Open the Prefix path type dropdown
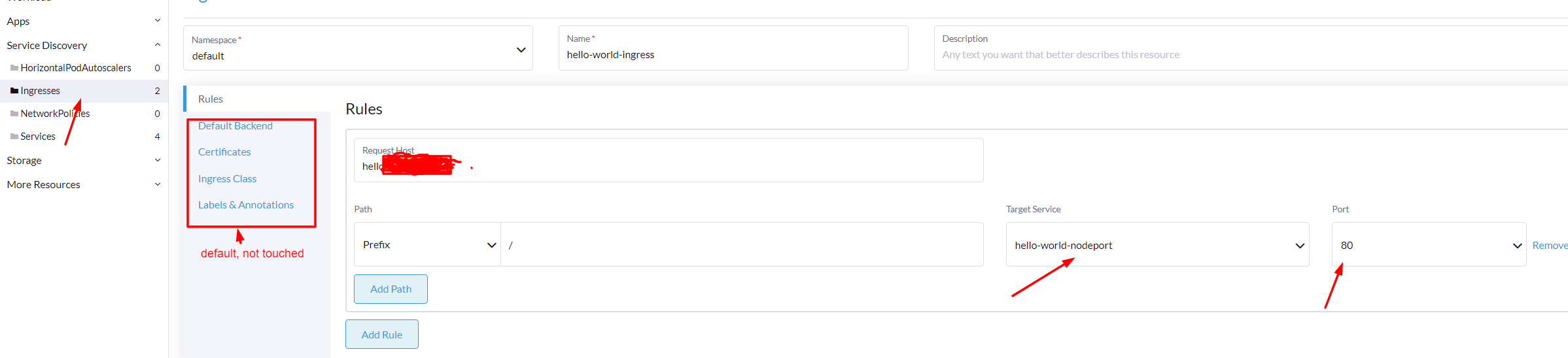This screenshot has height=358, width=1568. [491, 245]
